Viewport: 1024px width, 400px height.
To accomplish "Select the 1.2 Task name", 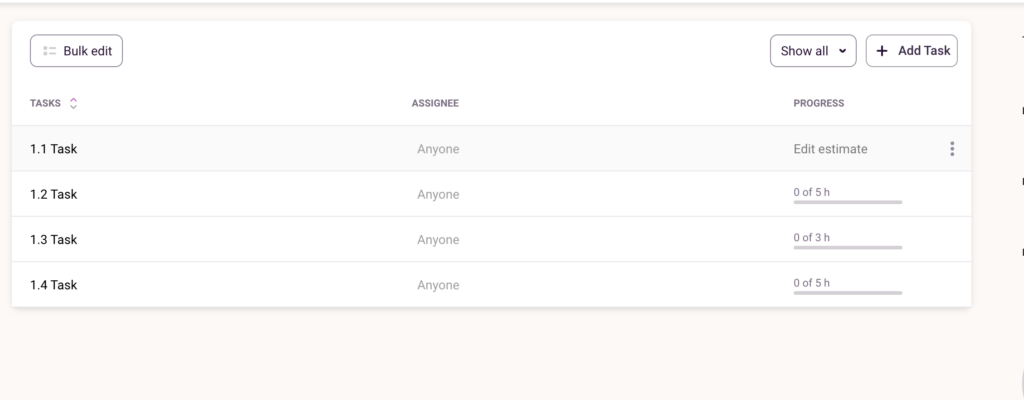I will [x=54, y=194].
